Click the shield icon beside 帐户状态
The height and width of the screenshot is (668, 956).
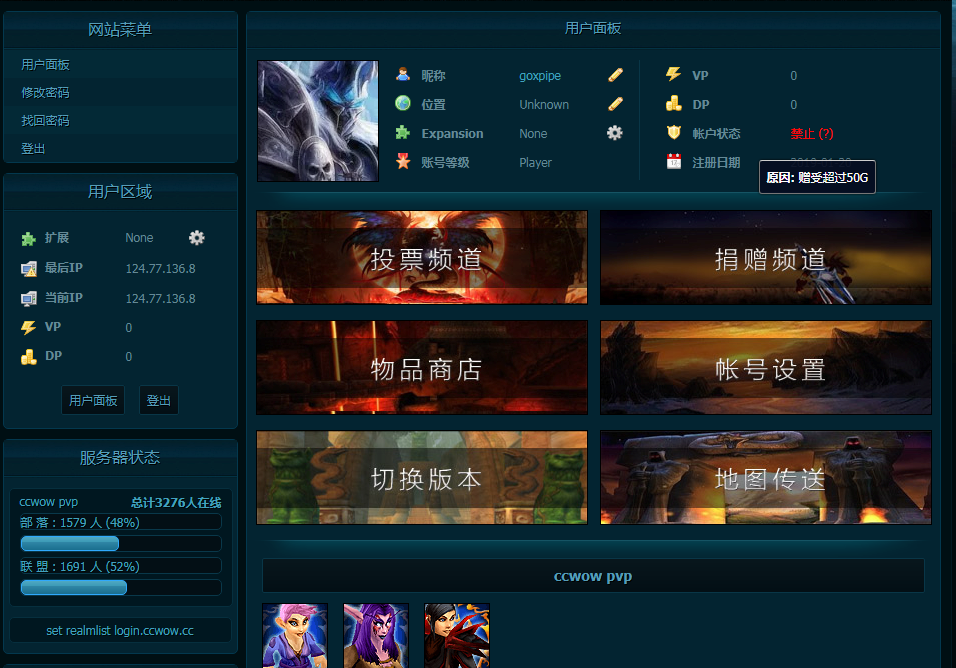point(674,133)
